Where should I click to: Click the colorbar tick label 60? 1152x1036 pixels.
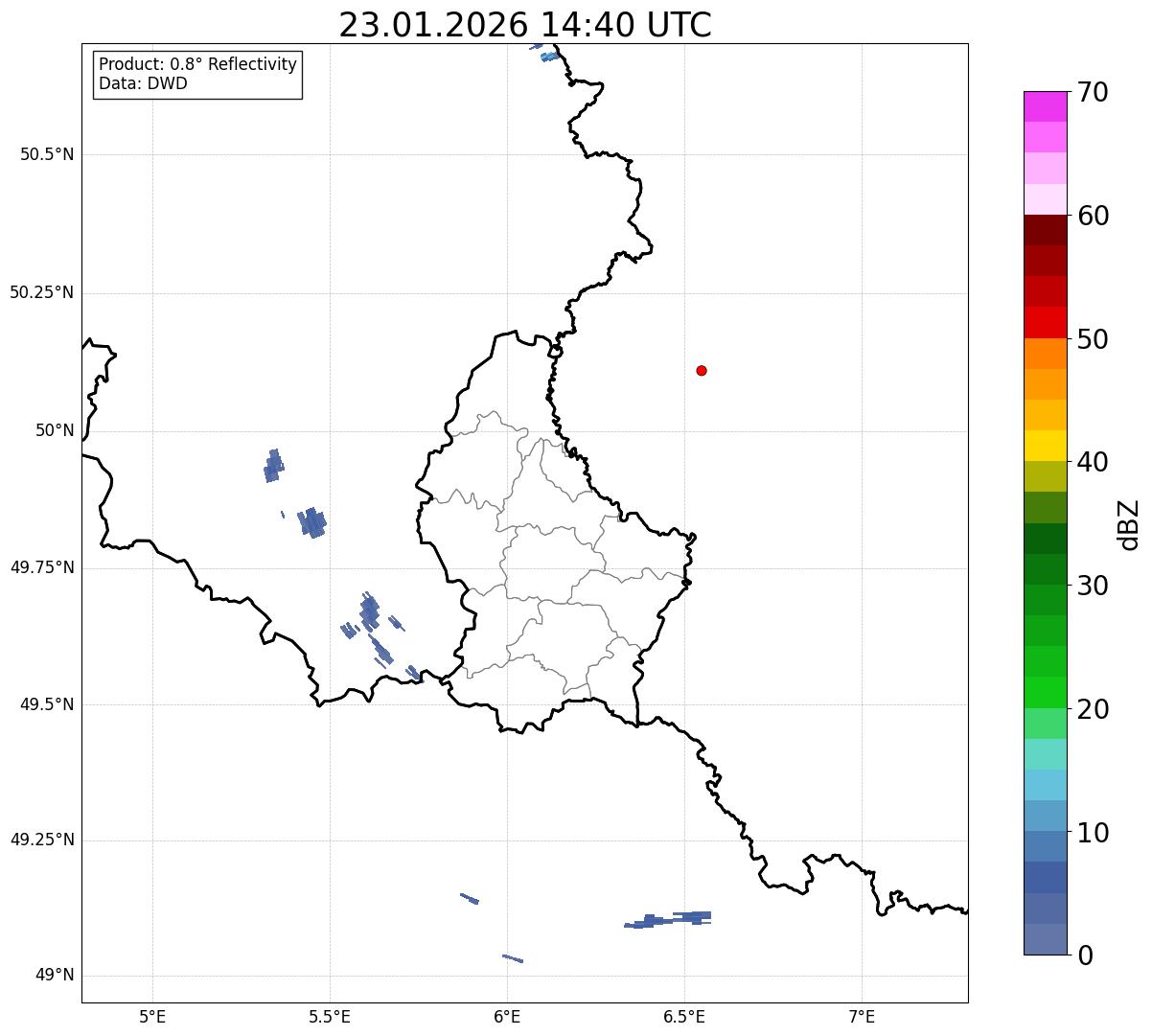click(1093, 216)
